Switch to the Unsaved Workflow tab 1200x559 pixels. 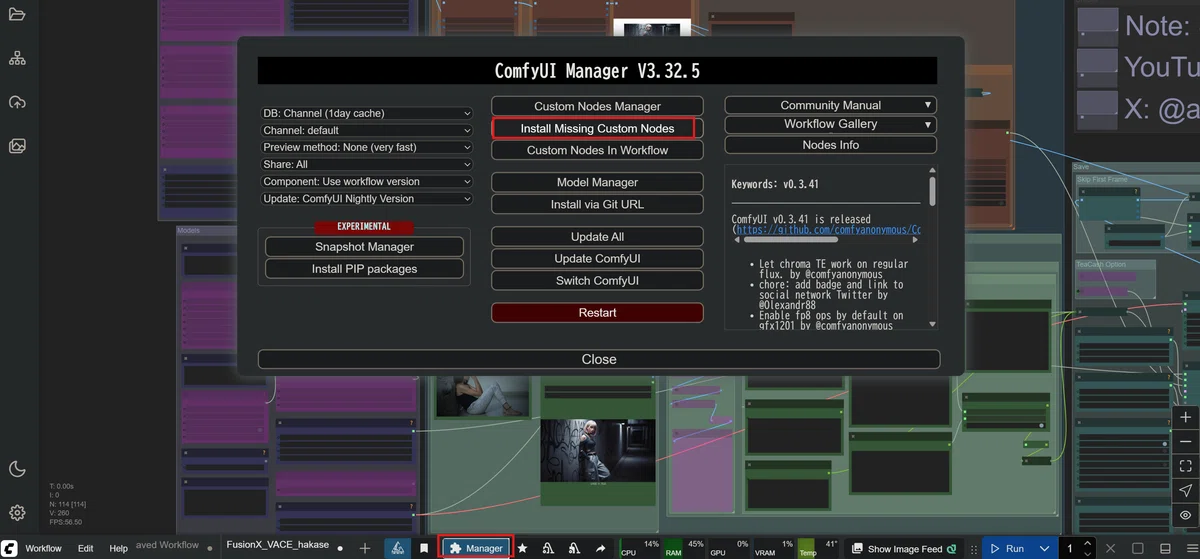pyautogui.click(x=168, y=546)
